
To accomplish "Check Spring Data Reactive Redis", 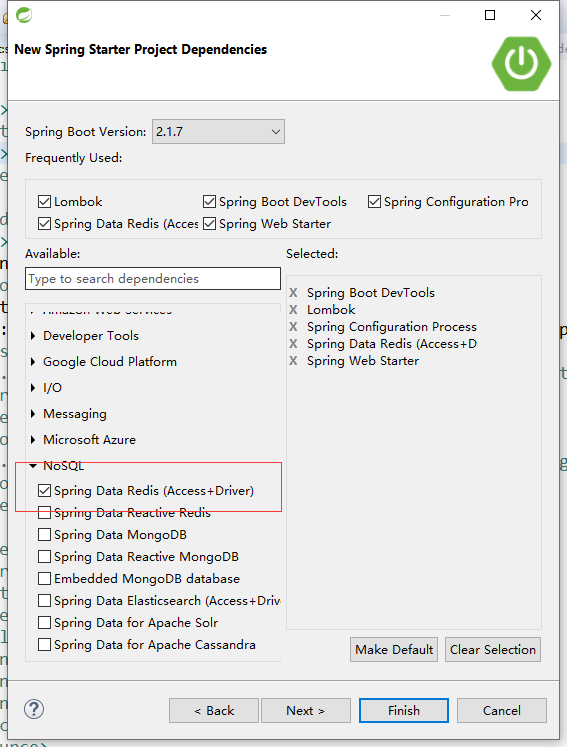I will [x=44, y=513].
